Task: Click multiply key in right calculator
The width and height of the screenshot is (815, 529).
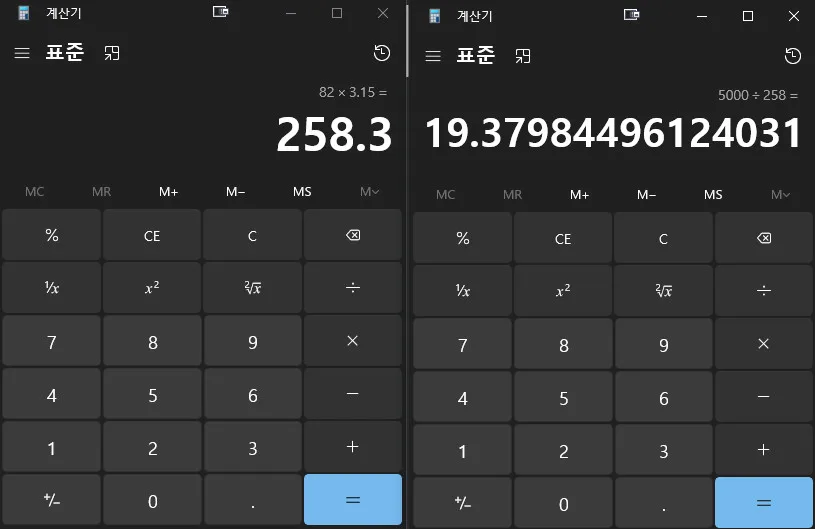Action: [x=764, y=344]
